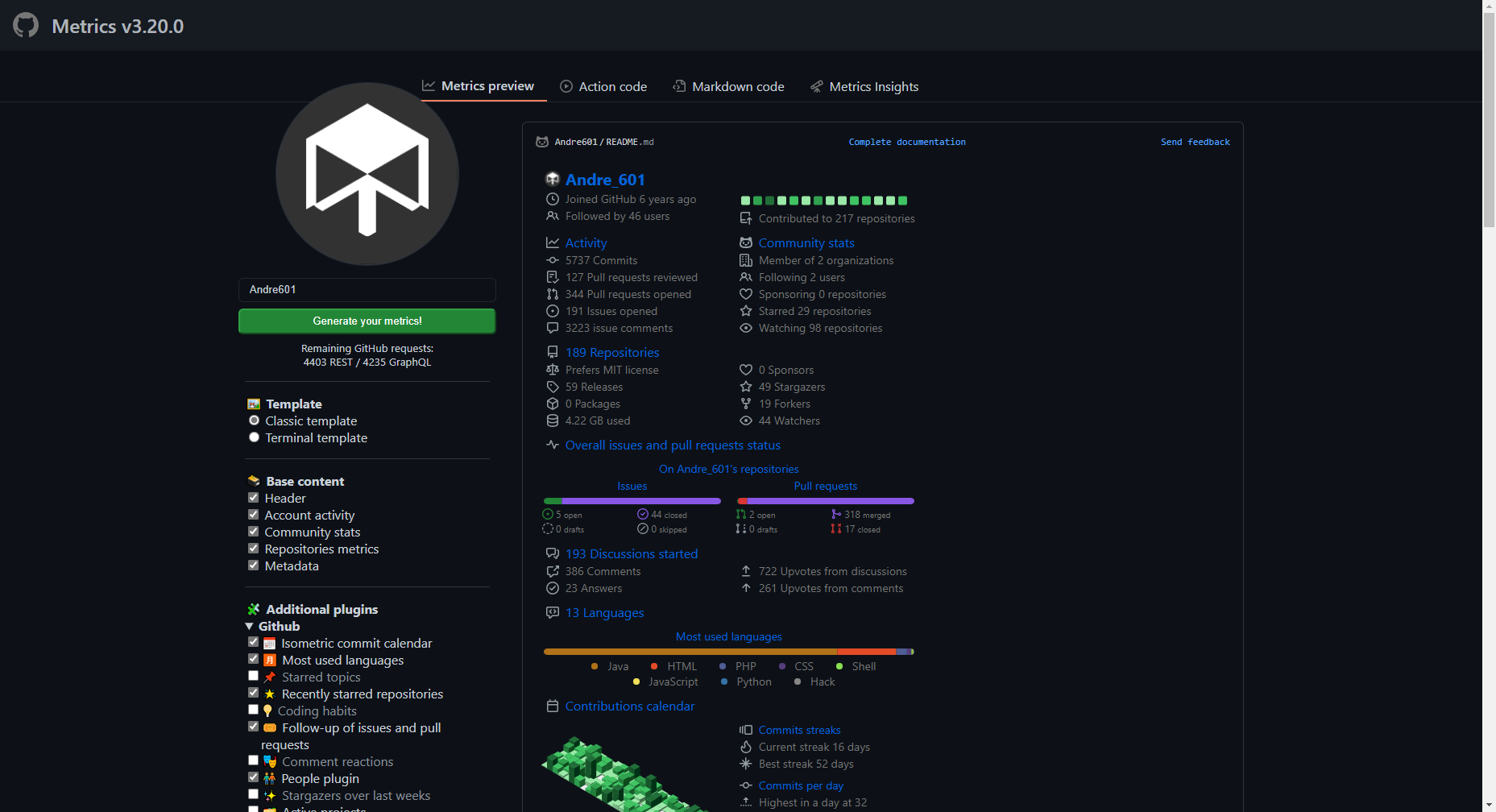The image size is (1496, 812).
Task: Select the Terminal template radio button
Action: (x=255, y=437)
